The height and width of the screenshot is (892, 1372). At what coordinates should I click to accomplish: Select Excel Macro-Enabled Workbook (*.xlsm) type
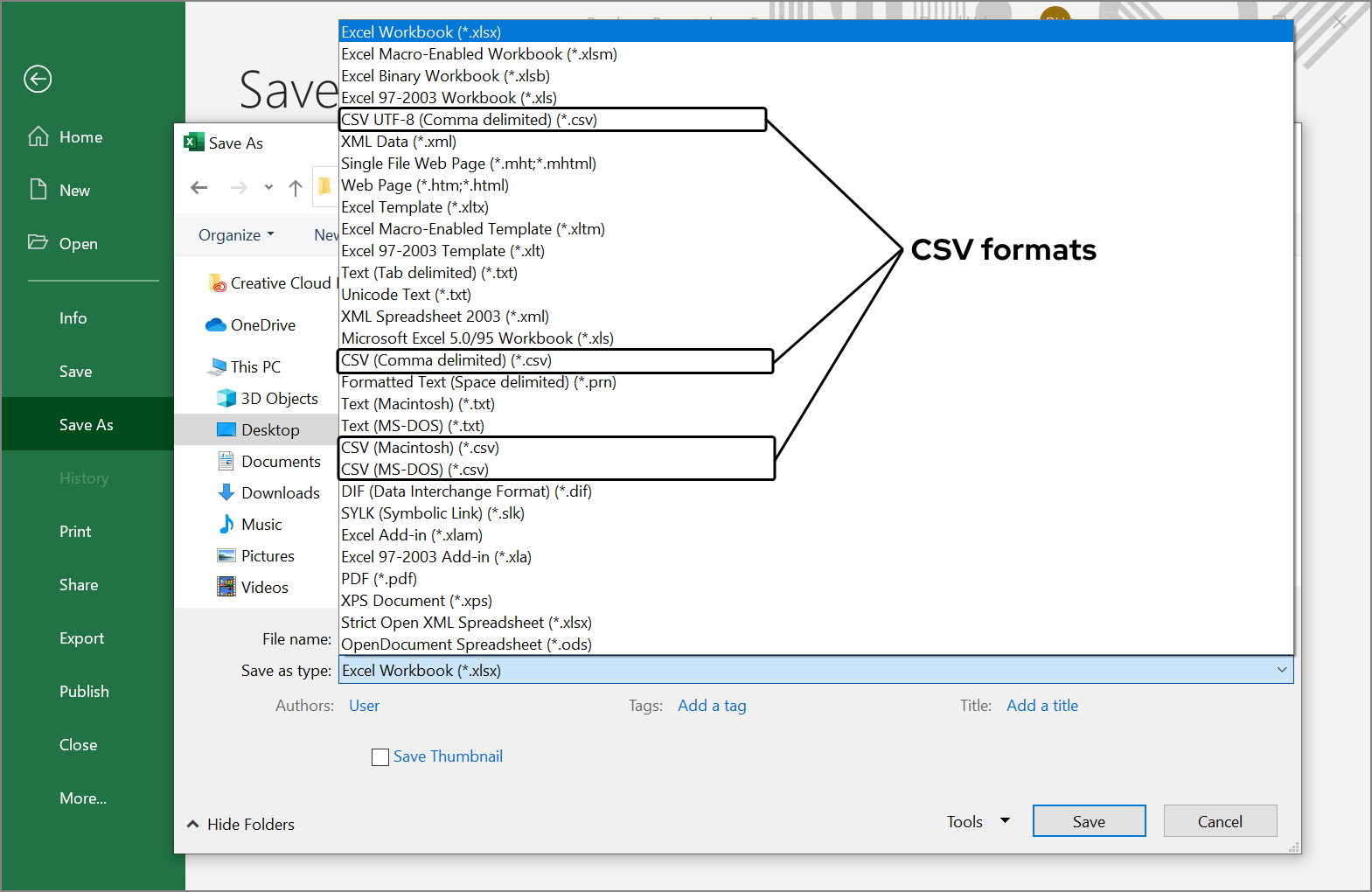point(816,54)
